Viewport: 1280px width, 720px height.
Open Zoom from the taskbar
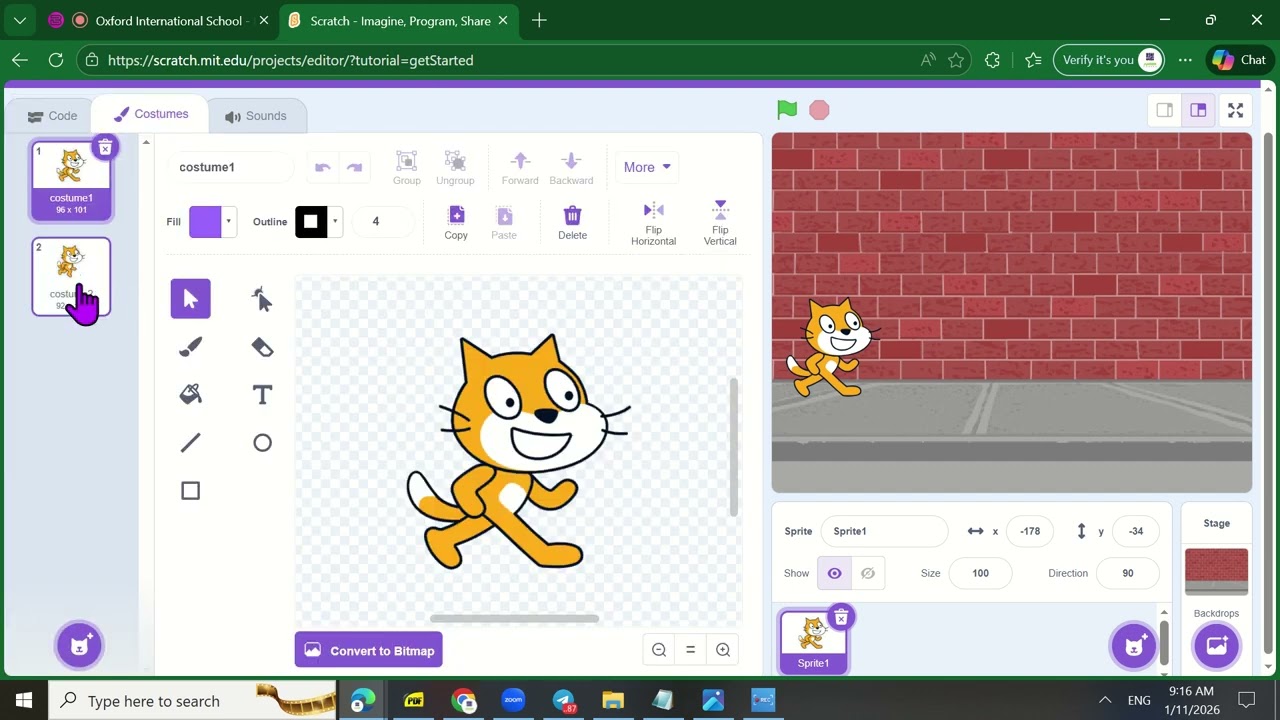pos(513,700)
